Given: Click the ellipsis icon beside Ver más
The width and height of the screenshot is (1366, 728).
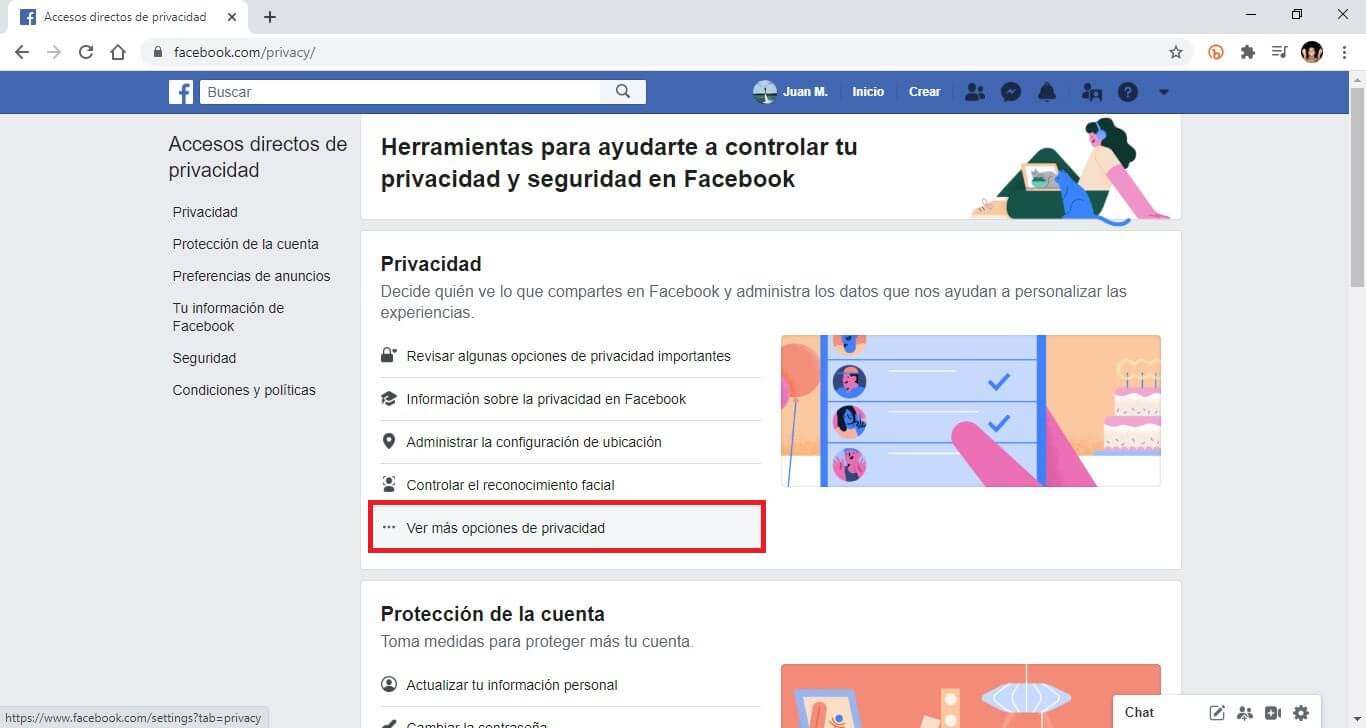Looking at the screenshot, I should (389, 528).
